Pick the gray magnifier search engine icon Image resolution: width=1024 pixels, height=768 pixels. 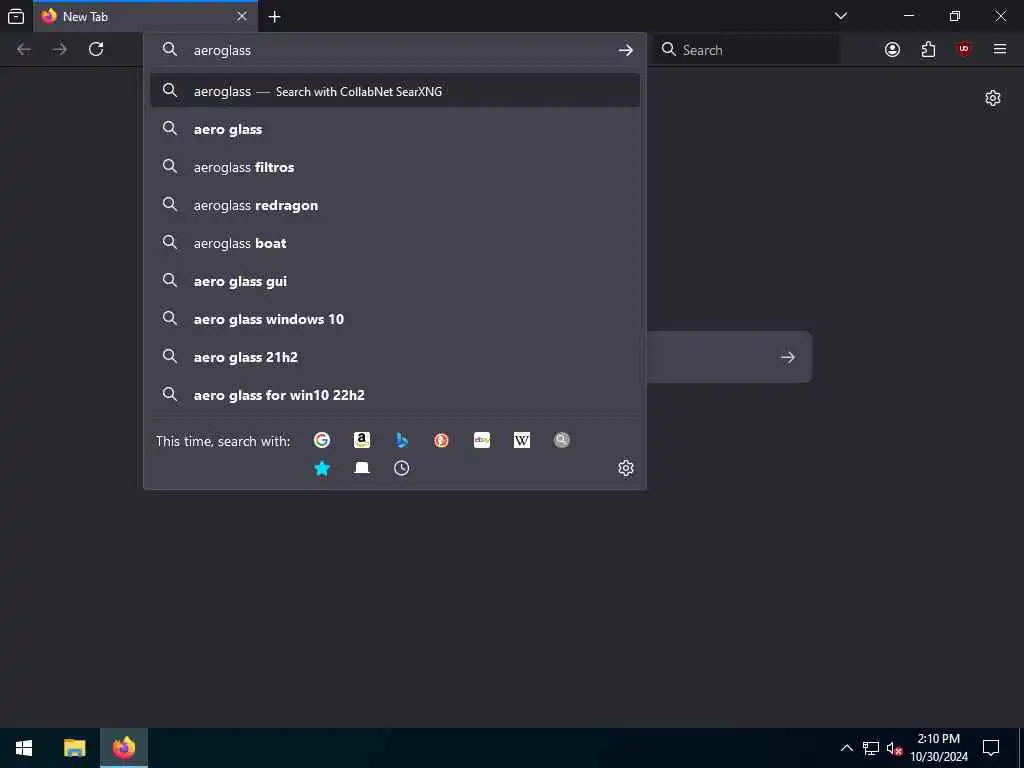[562, 440]
